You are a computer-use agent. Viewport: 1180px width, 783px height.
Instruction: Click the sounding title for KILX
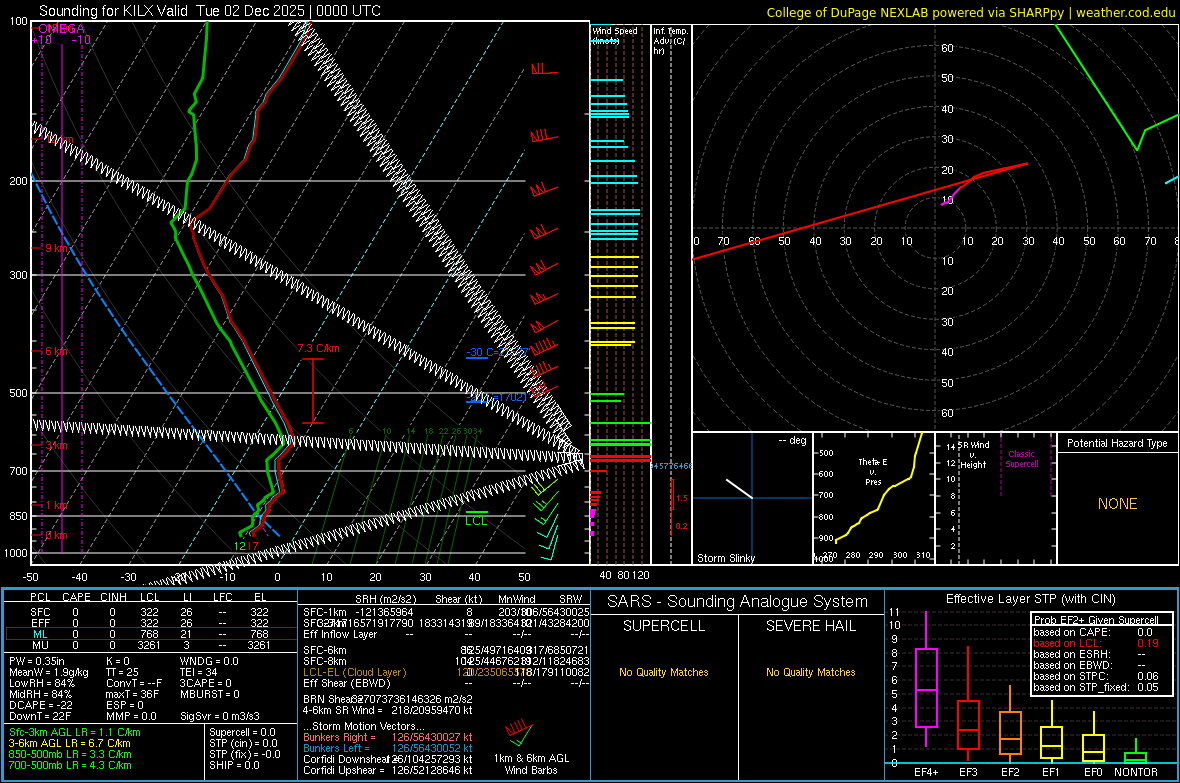pyautogui.click(x=210, y=11)
